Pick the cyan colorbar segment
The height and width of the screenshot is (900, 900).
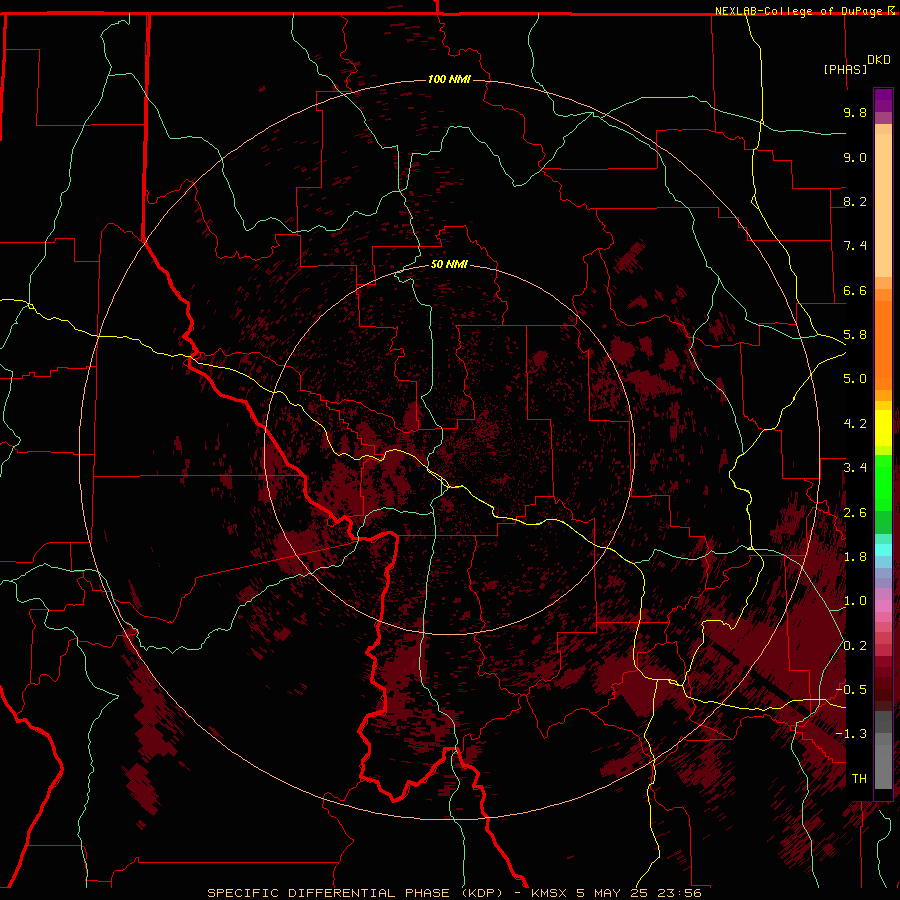(883, 549)
